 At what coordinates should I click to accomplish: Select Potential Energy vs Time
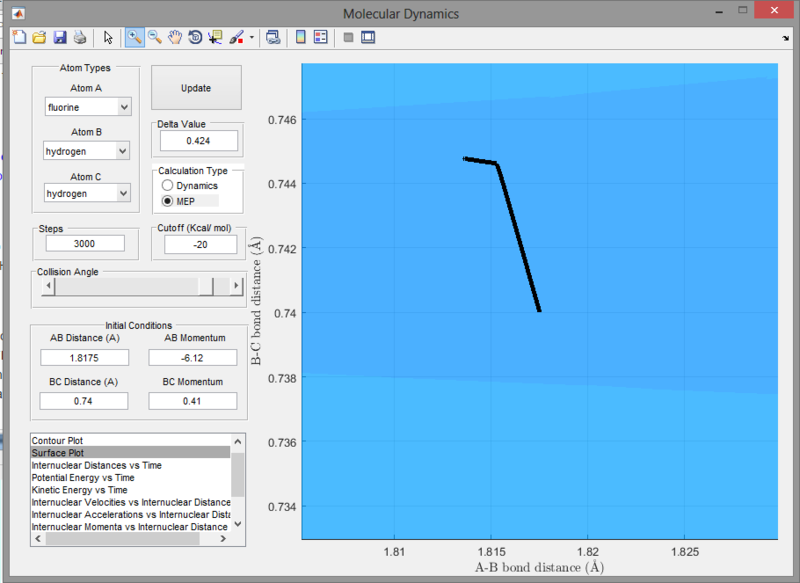pos(131,477)
